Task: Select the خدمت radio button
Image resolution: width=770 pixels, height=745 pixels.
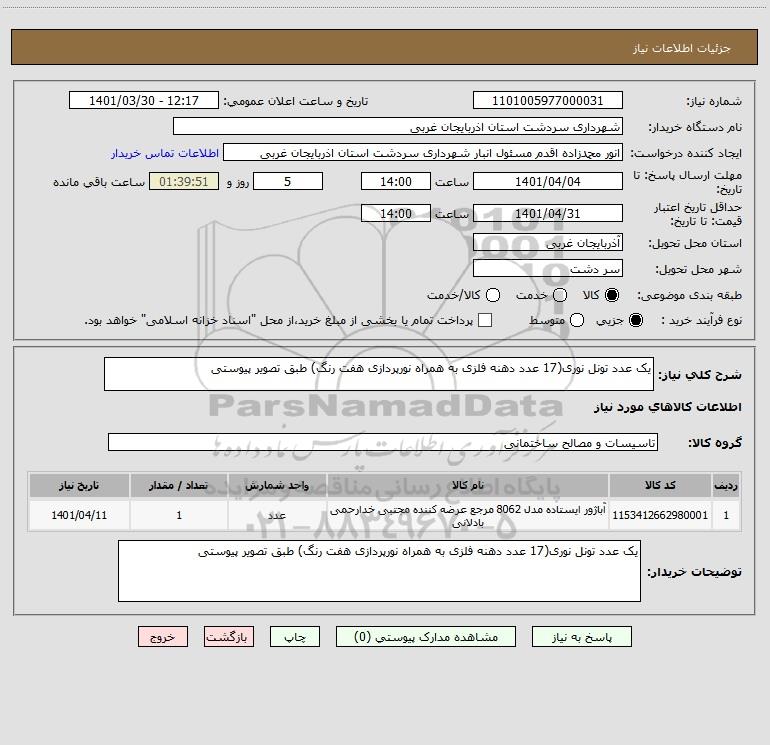Action: coord(560,295)
